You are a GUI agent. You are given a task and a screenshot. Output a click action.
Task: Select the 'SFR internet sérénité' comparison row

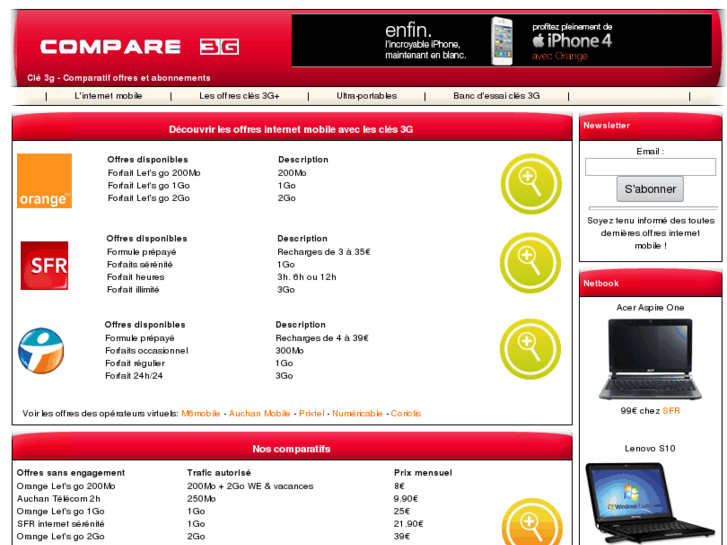pyautogui.click(x=61, y=524)
